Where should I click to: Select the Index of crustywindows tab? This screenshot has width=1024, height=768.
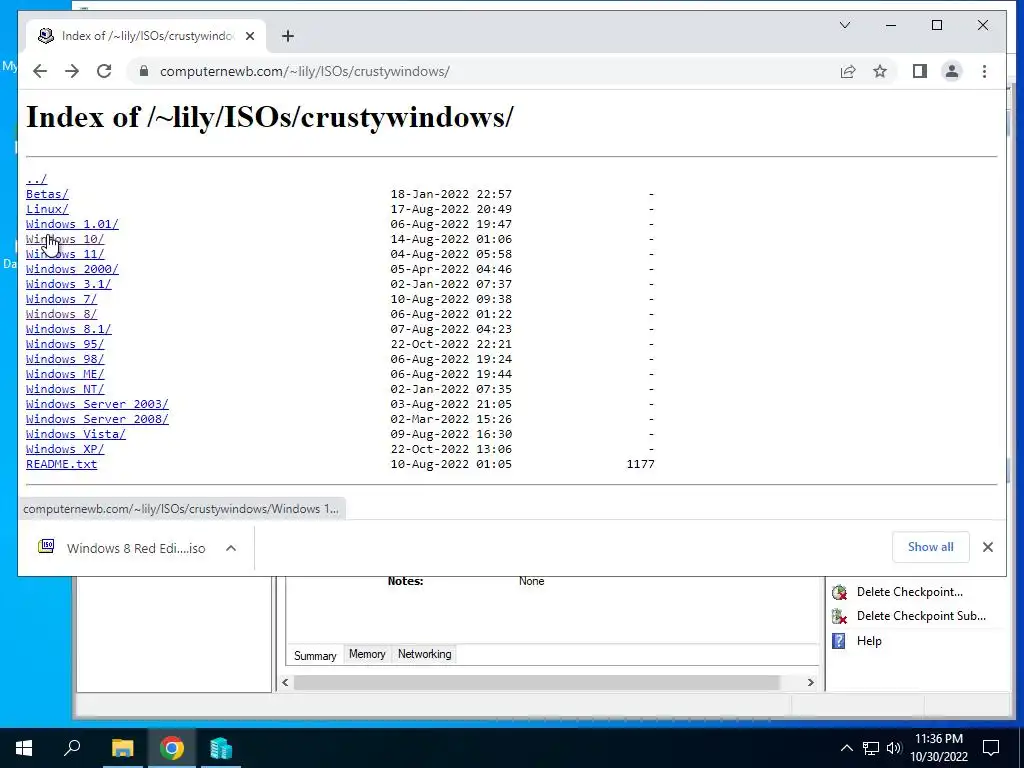click(145, 36)
